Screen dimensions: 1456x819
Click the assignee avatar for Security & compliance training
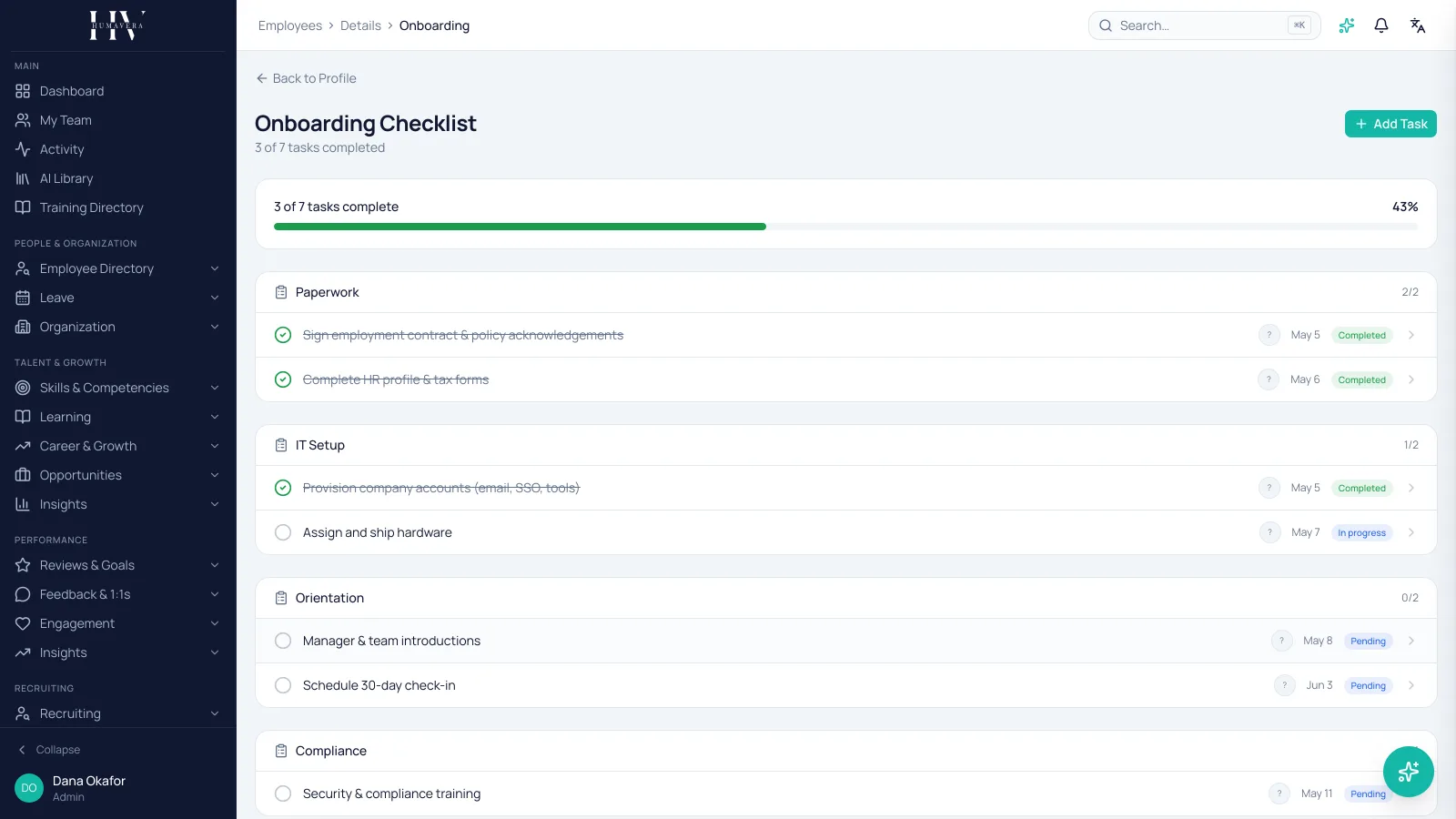tap(1279, 794)
